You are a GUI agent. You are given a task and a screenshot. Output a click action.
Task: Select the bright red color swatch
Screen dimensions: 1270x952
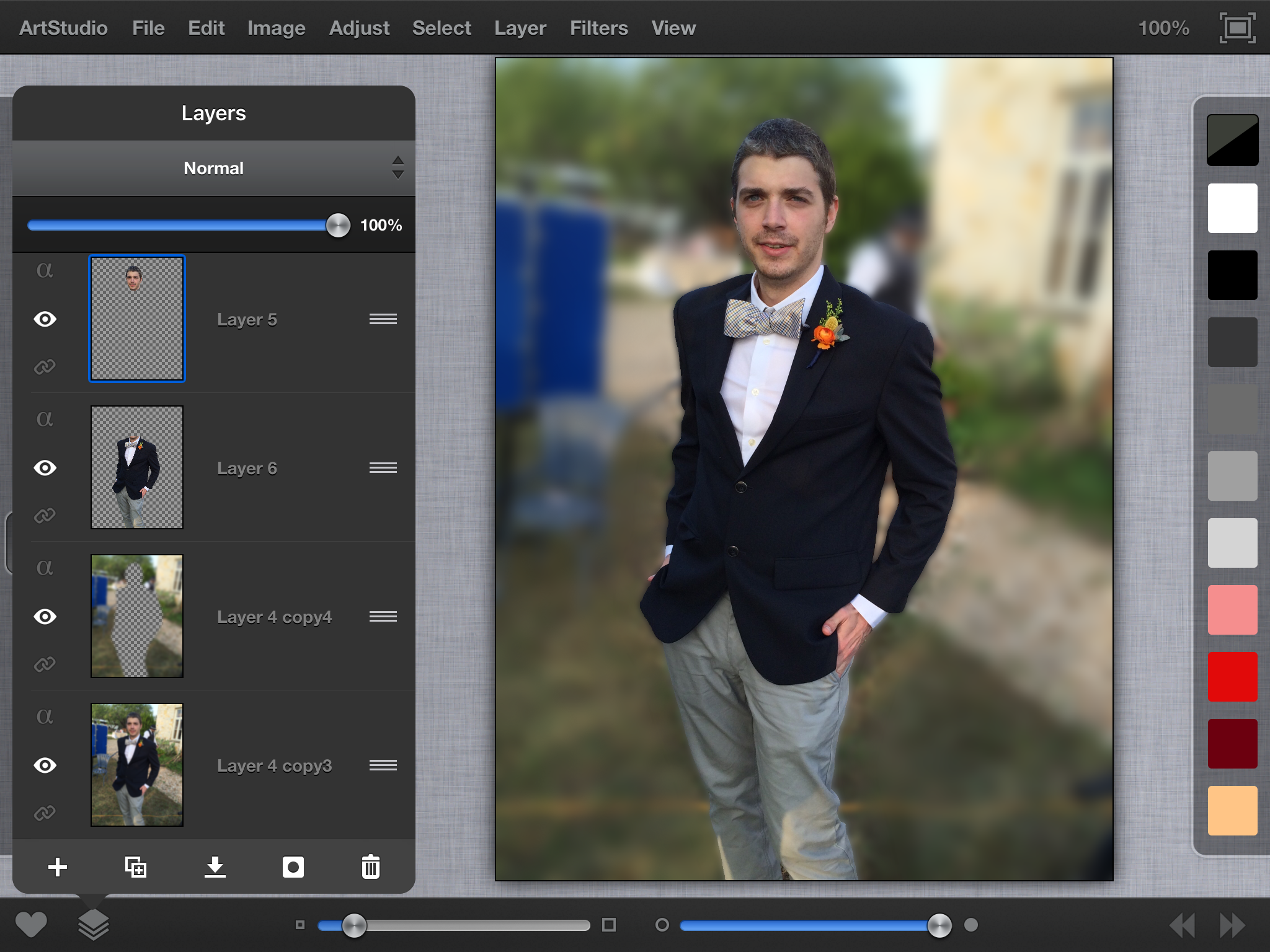click(x=1232, y=676)
